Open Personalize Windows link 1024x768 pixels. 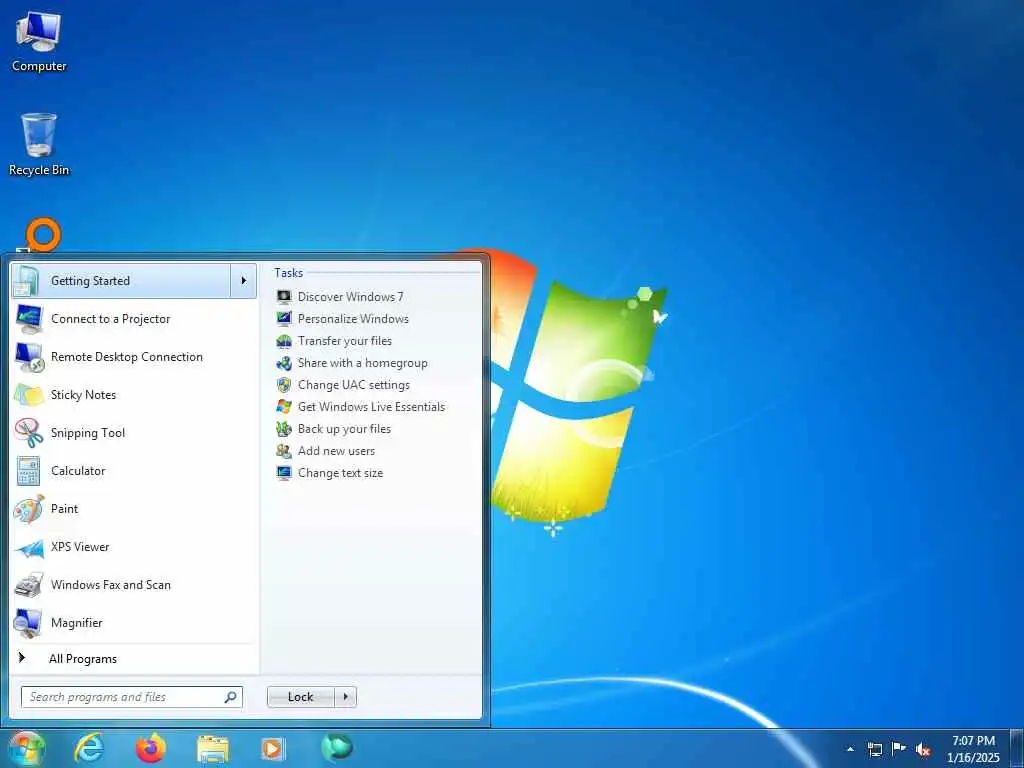tap(353, 319)
